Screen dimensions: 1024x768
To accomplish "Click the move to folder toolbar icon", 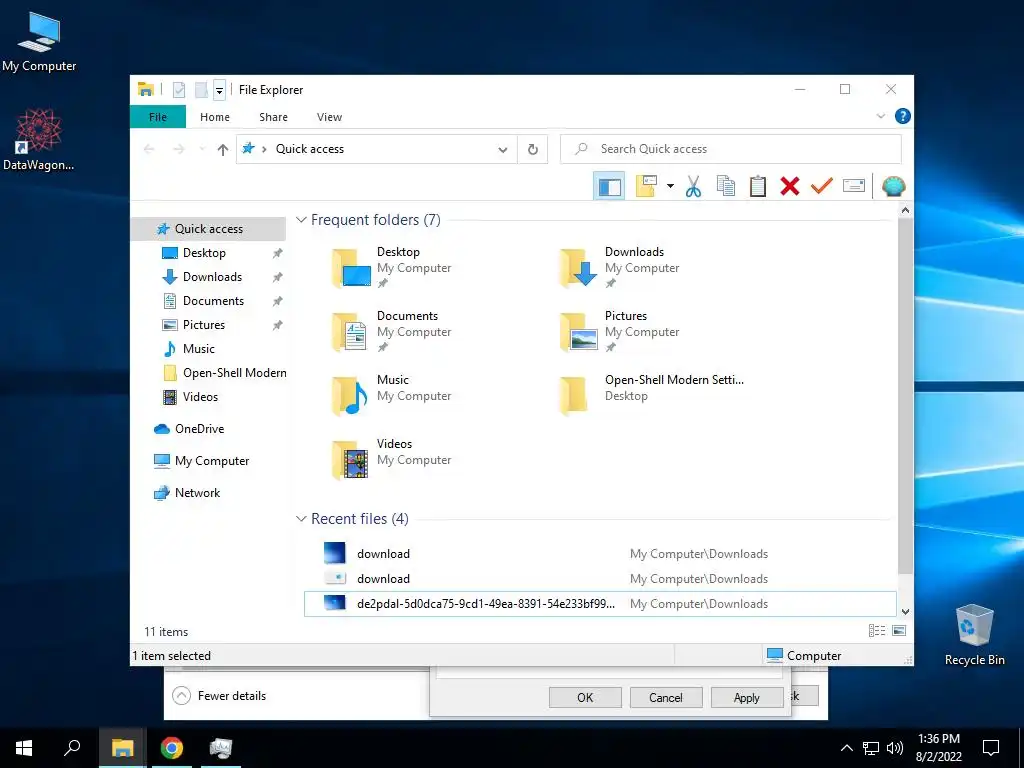I will pyautogui.click(x=646, y=186).
